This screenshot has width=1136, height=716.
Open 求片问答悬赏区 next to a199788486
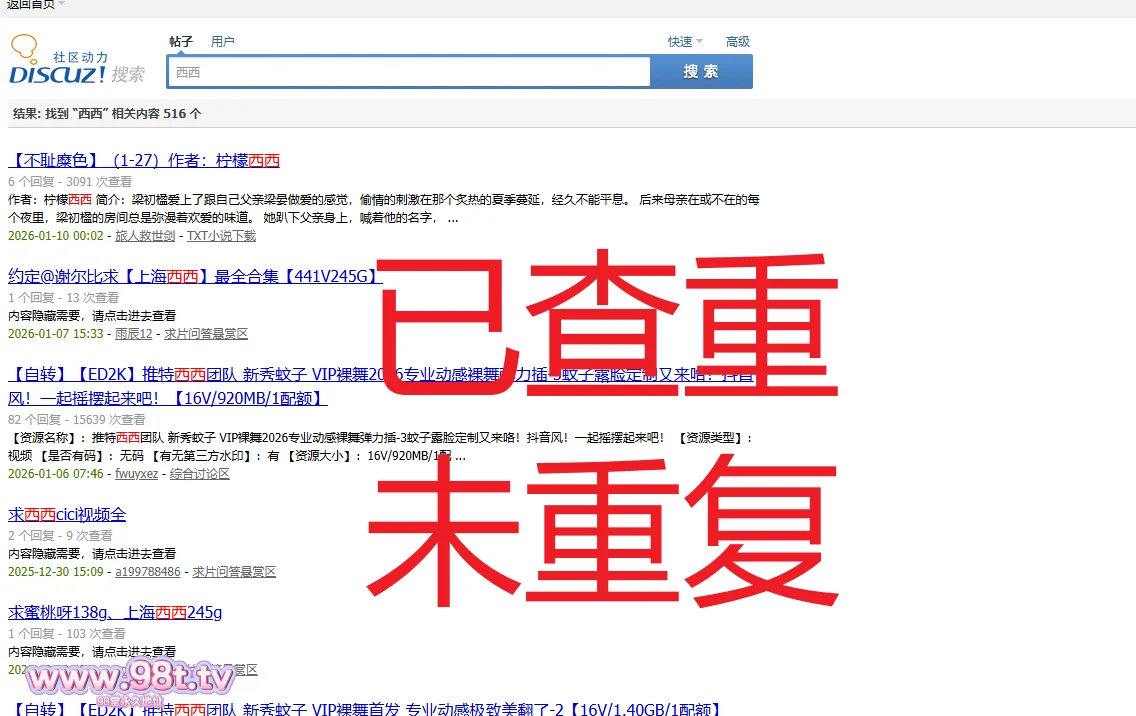click(x=234, y=572)
